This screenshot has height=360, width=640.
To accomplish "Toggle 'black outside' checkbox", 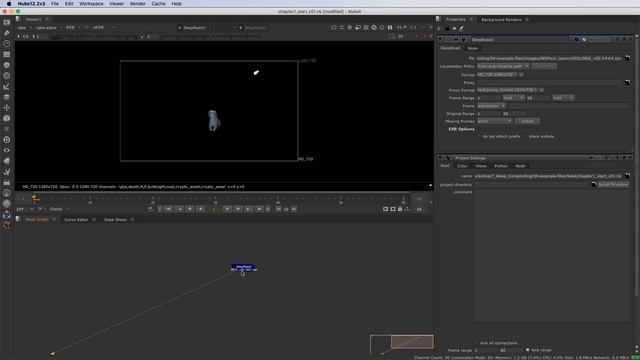I will (525, 136).
